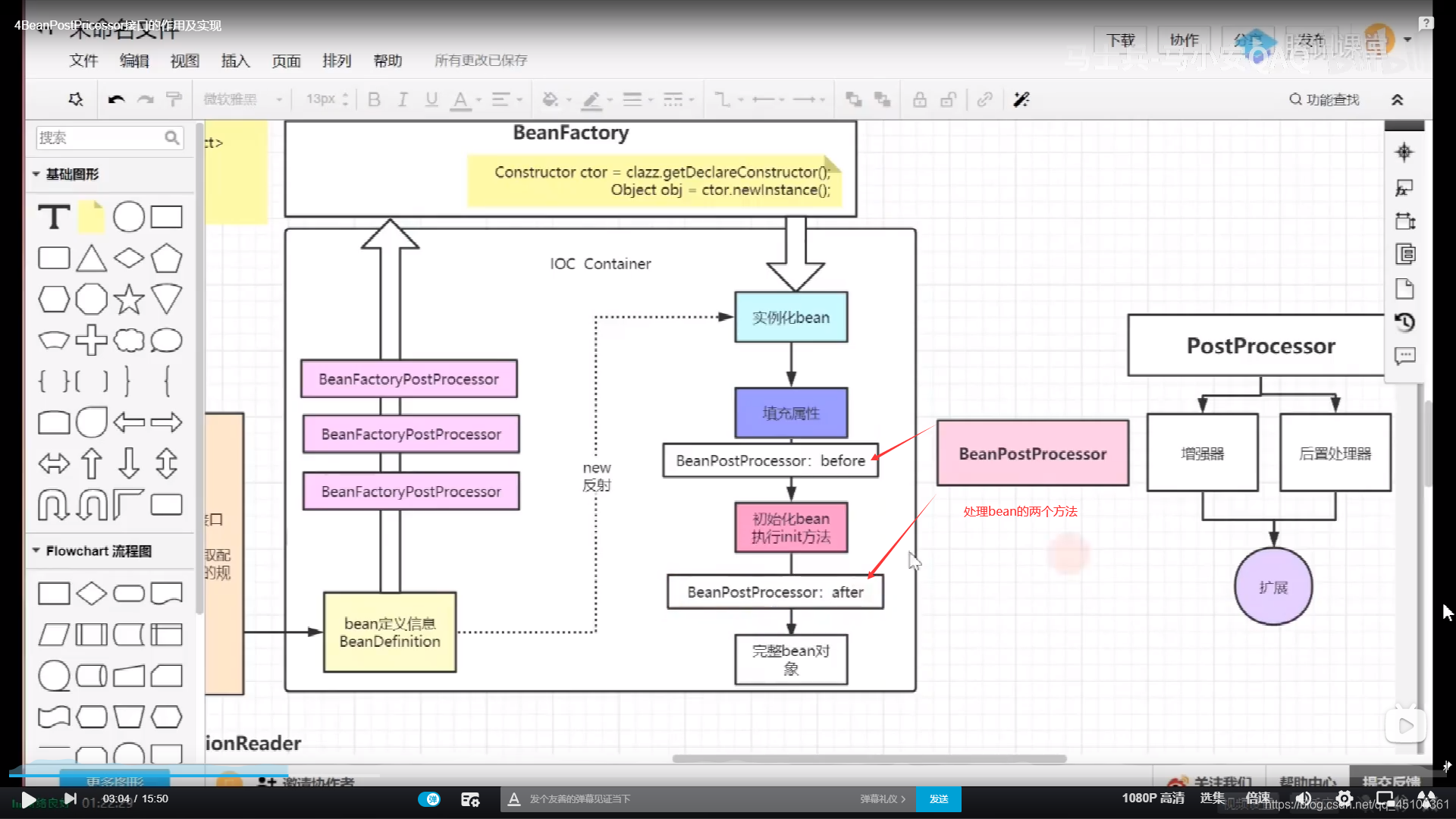The height and width of the screenshot is (819, 1456).
Task: Send the danmaku with 发送 button
Action: point(939,799)
